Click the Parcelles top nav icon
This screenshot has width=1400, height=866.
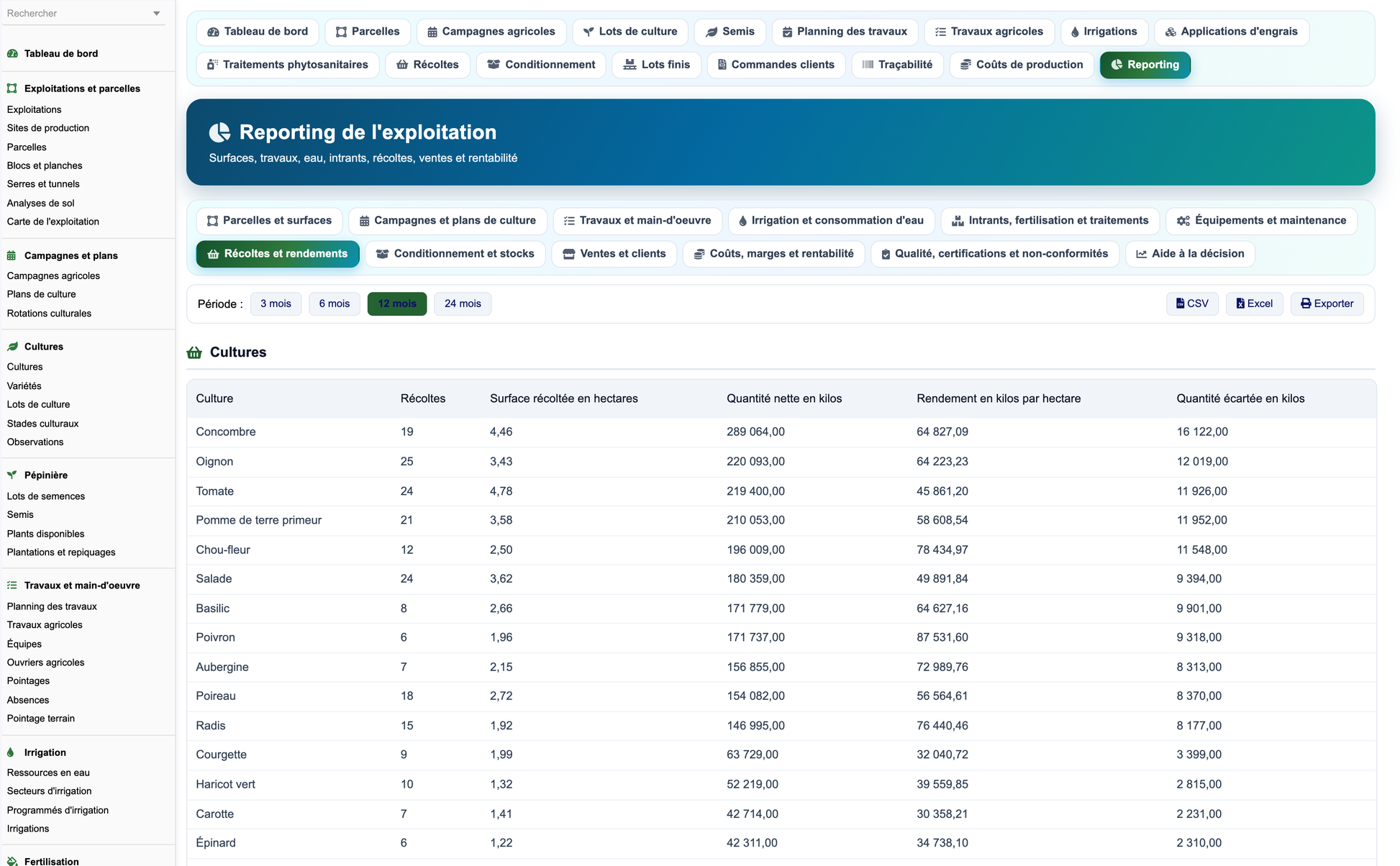[x=342, y=32]
